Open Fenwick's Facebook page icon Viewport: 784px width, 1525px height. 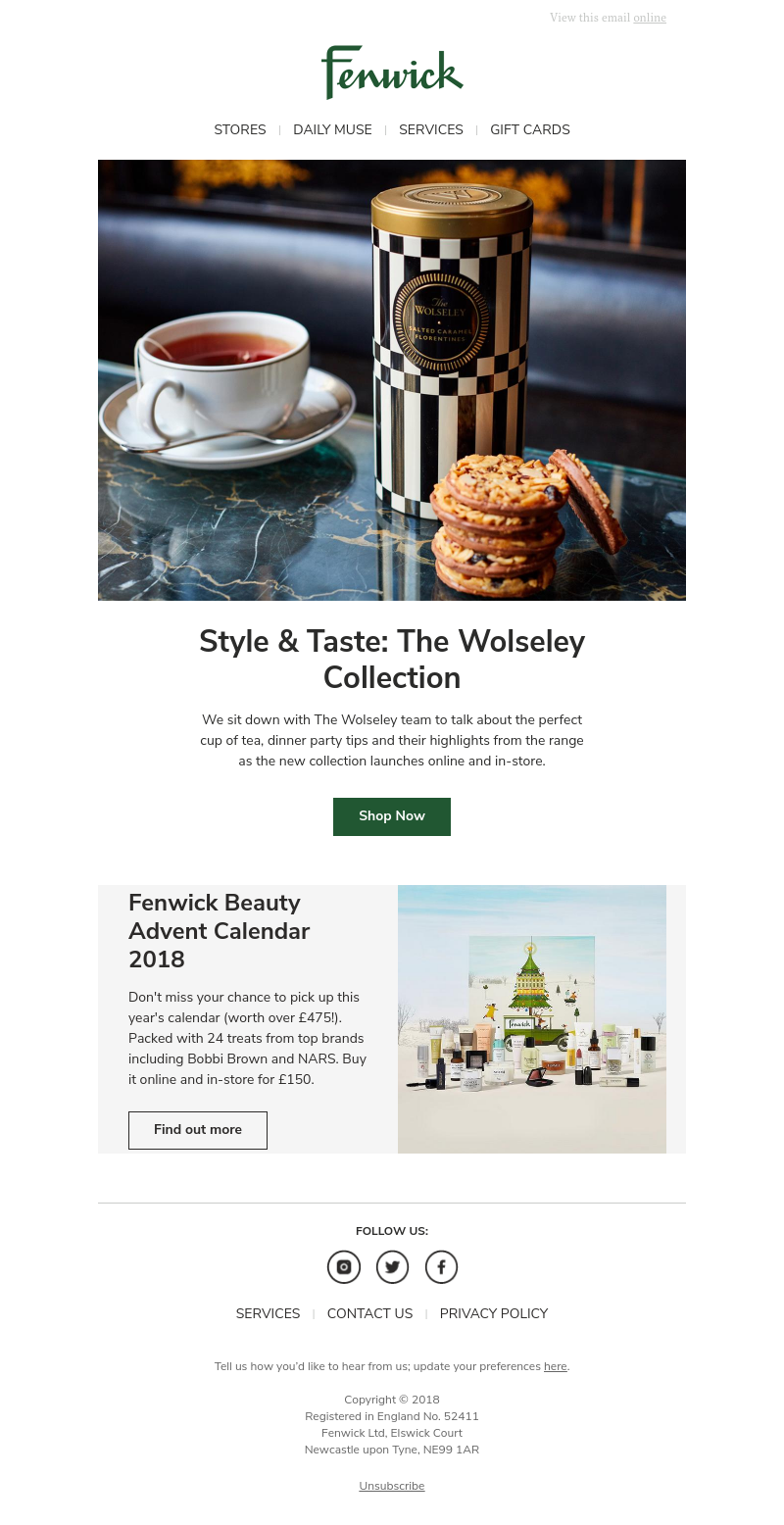click(441, 1267)
